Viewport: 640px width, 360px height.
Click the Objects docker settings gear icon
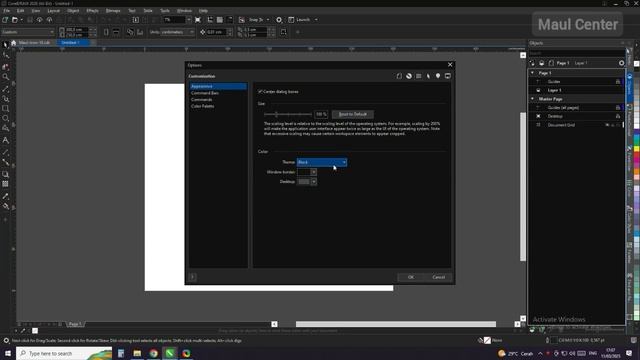point(621,63)
